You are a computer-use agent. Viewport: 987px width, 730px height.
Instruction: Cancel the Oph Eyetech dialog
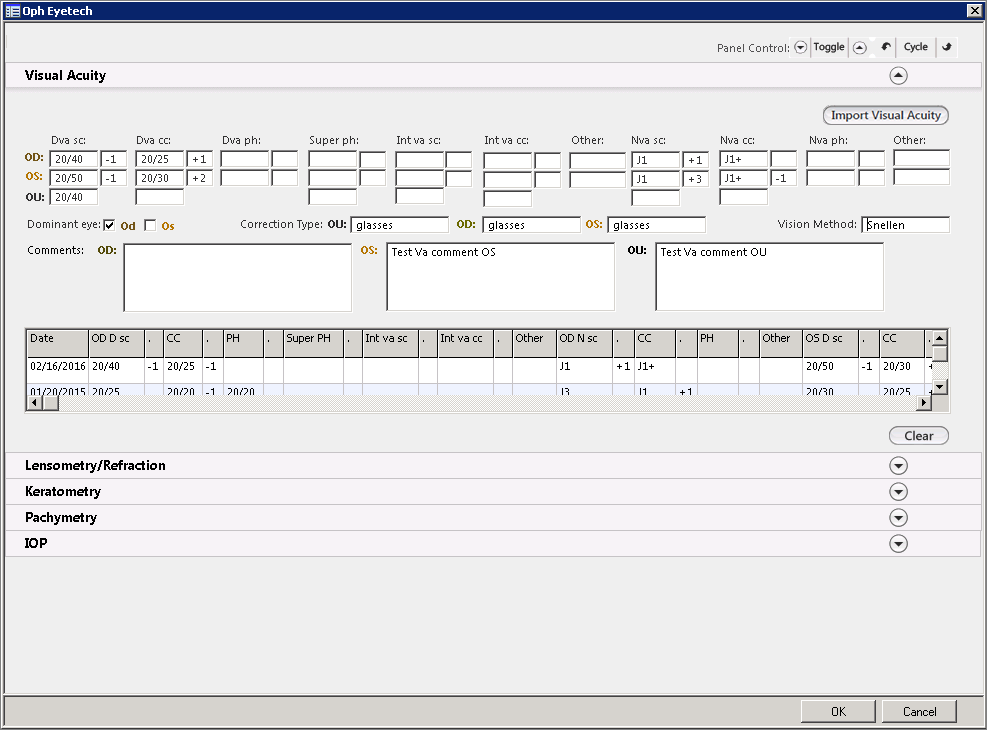tap(919, 712)
